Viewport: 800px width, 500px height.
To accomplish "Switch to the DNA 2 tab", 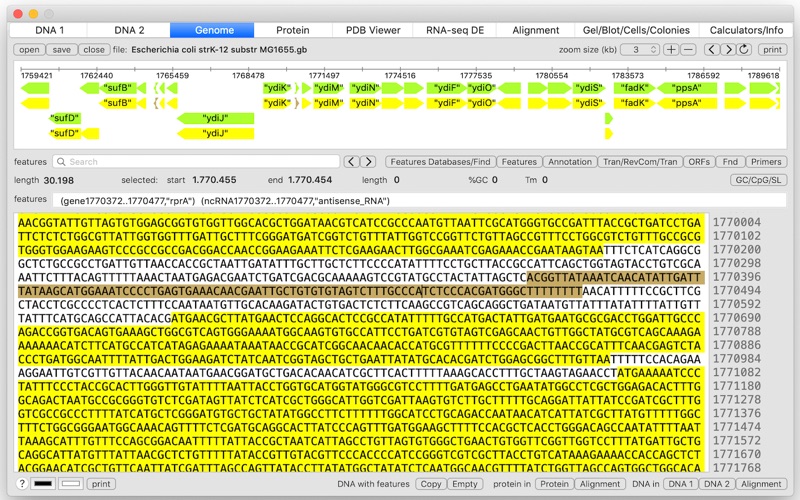I will [x=129, y=30].
